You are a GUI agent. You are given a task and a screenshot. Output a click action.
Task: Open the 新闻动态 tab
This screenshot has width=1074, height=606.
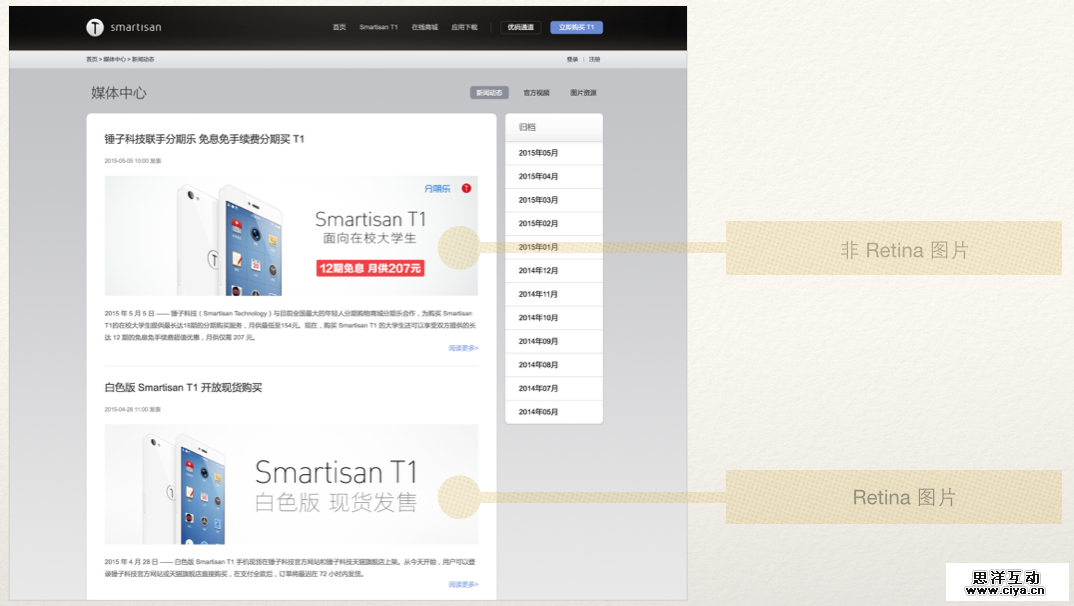487,92
